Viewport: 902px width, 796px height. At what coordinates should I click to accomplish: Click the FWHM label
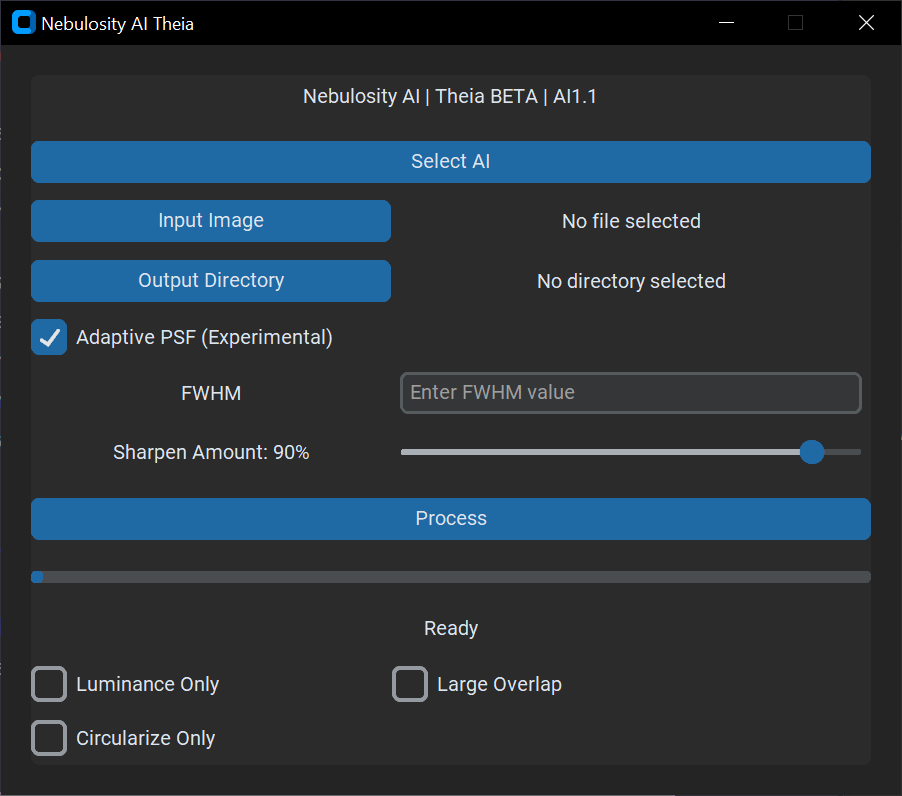[x=210, y=393]
